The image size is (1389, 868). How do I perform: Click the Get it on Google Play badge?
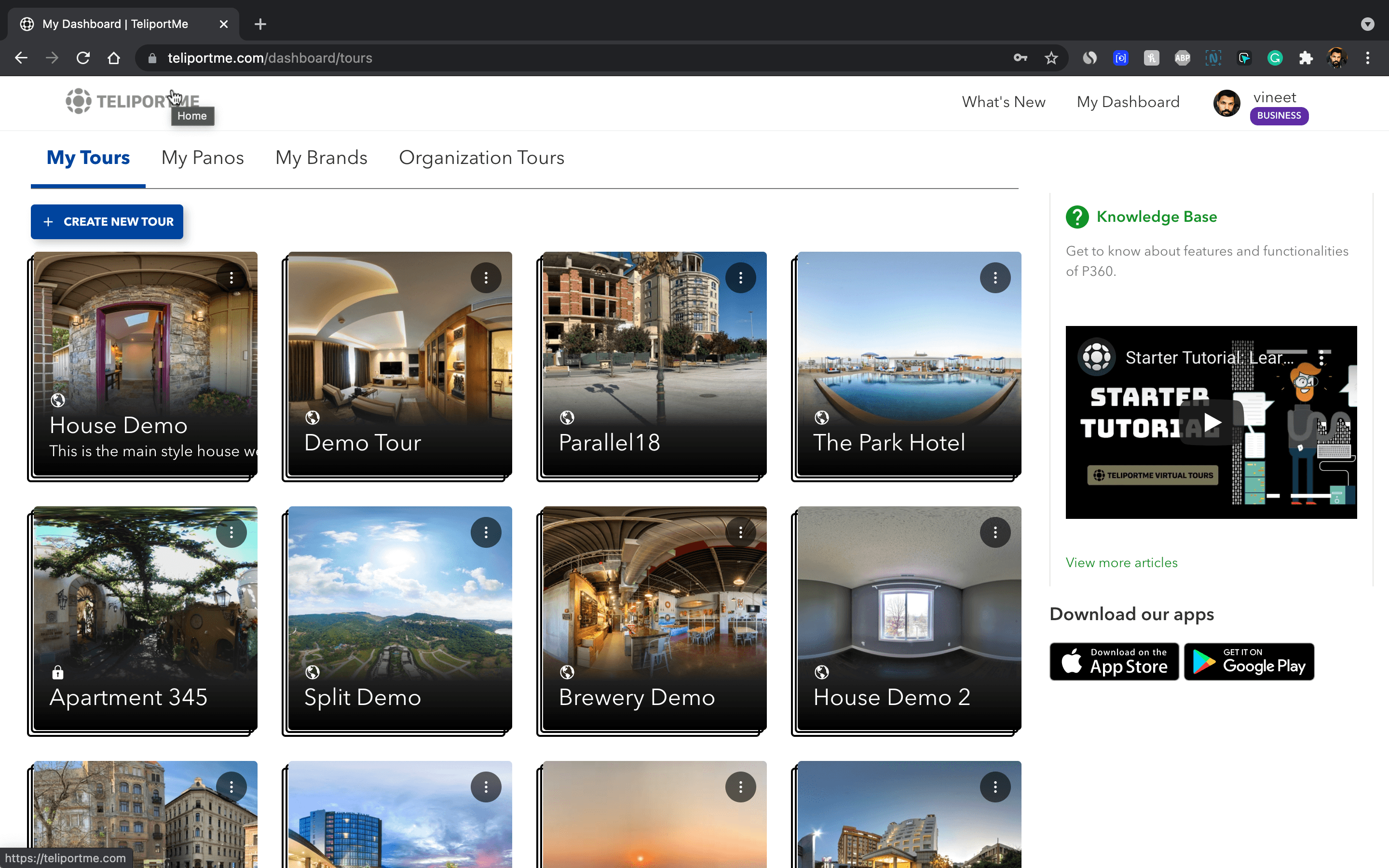[x=1249, y=661]
